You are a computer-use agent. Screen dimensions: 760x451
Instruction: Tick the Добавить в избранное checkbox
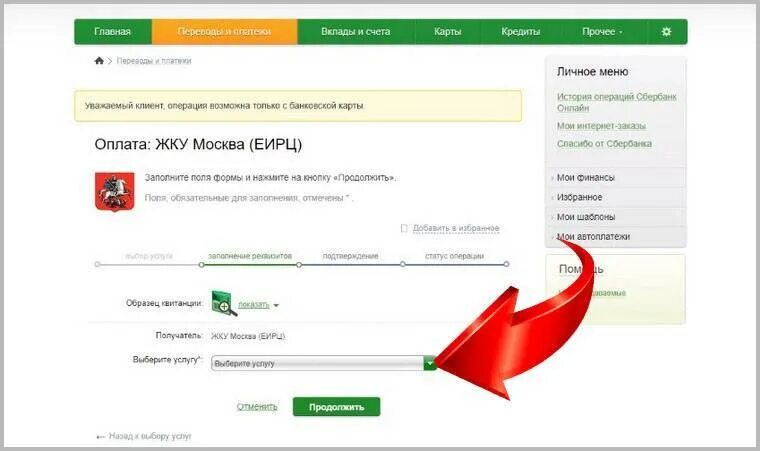[404, 228]
